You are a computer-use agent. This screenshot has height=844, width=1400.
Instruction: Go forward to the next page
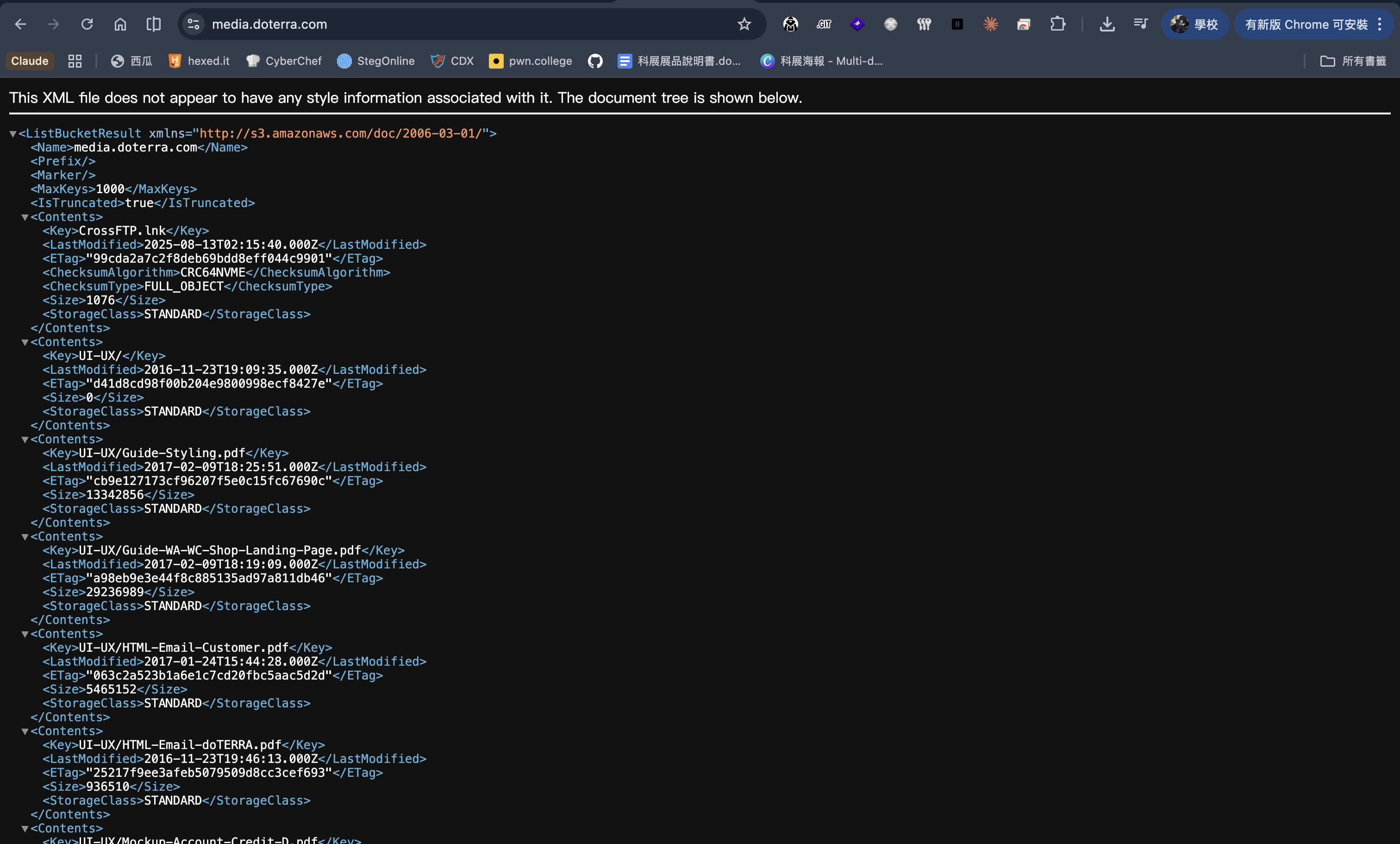coord(53,25)
